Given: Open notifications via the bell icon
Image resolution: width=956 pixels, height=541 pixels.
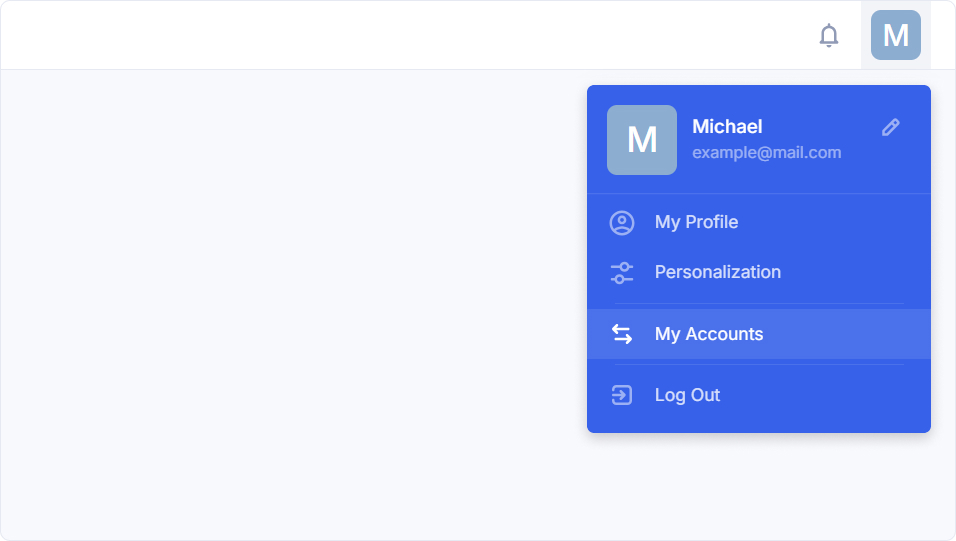Looking at the screenshot, I should [x=828, y=36].
